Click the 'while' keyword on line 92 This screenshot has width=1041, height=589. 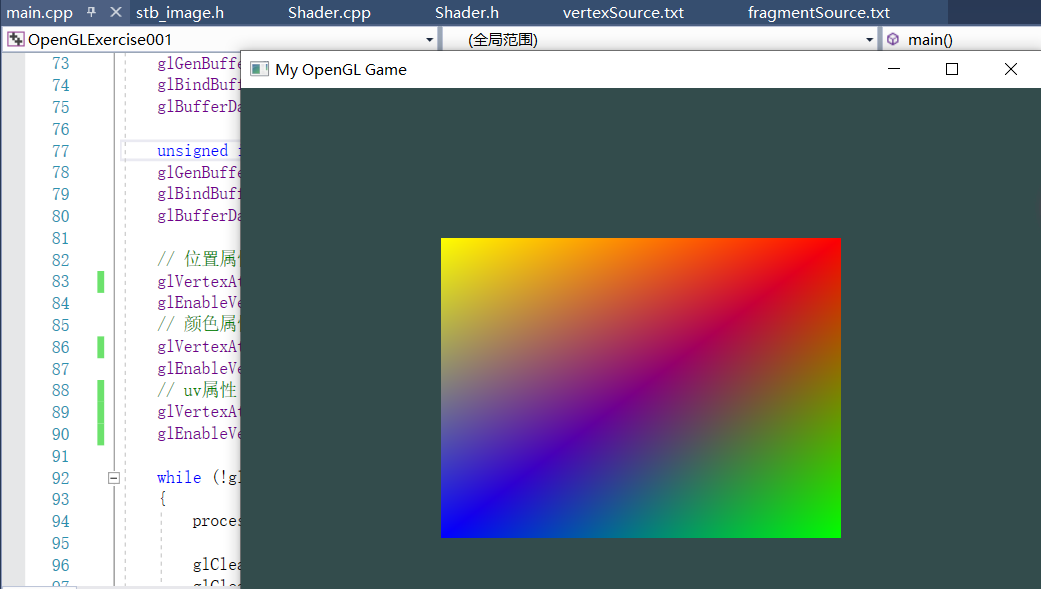(x=179, y=477)
